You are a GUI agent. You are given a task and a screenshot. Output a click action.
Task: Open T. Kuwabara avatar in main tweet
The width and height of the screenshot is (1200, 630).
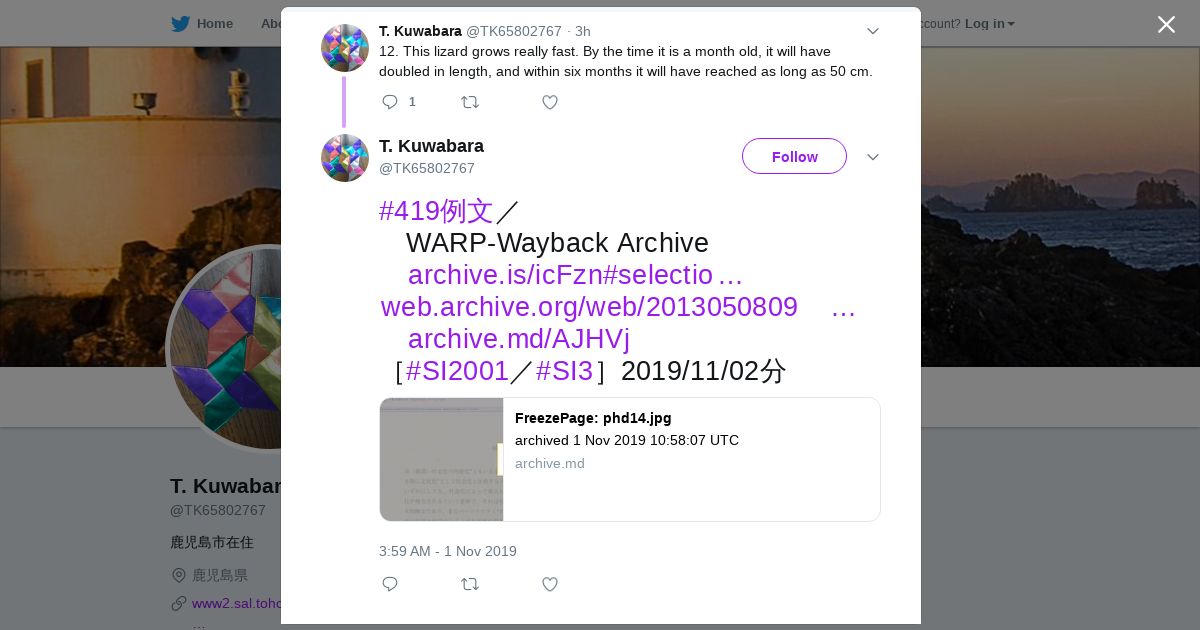(345, 158)
